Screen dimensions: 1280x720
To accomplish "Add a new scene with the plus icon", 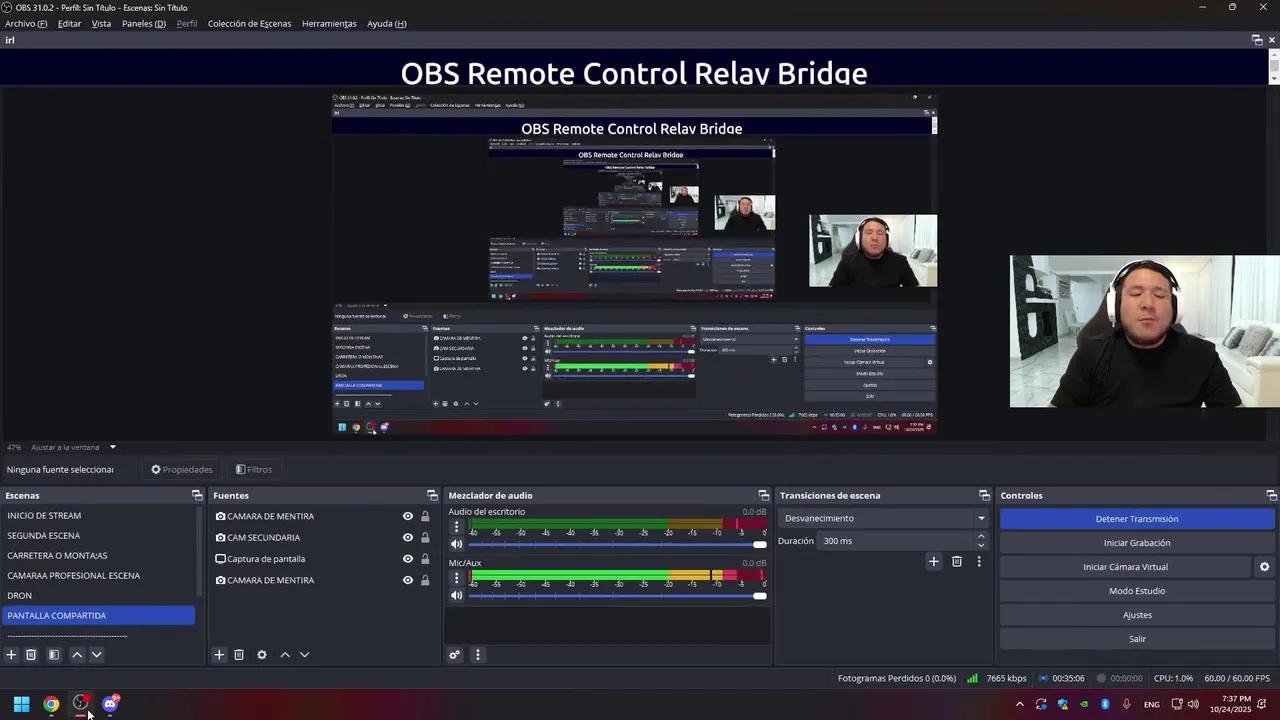I will pyautogui.click(x=11, y=655).
